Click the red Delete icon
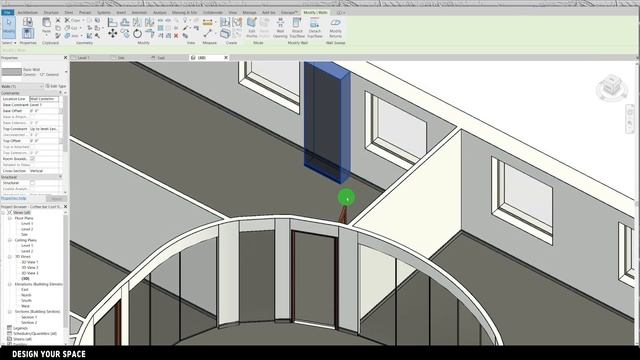This screenshot has width=640, height=360. tap(176, 36)
